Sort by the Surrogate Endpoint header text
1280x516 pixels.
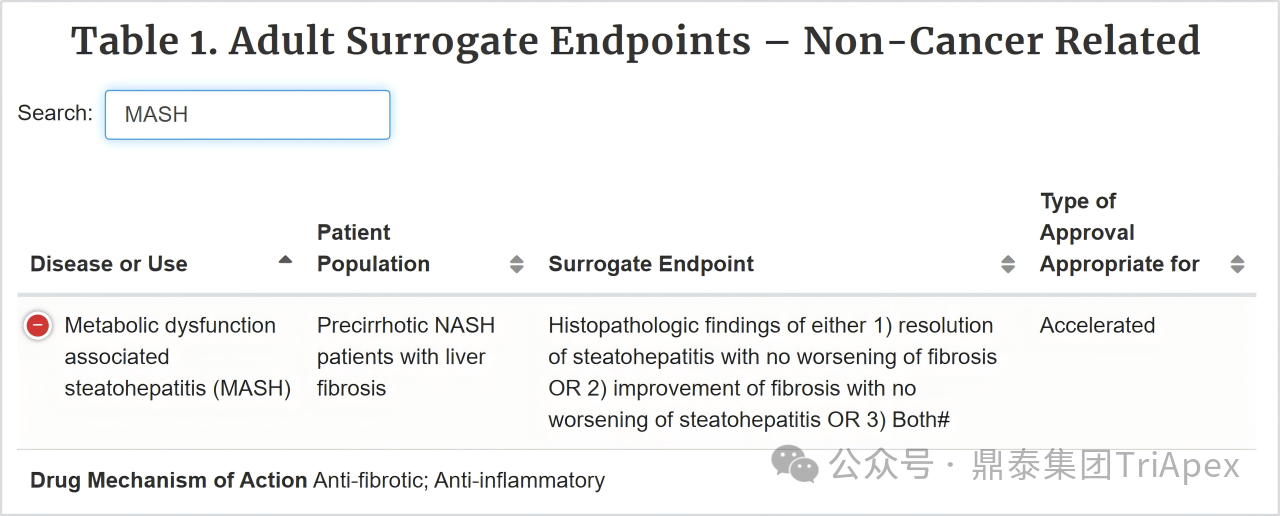point(651,264)
